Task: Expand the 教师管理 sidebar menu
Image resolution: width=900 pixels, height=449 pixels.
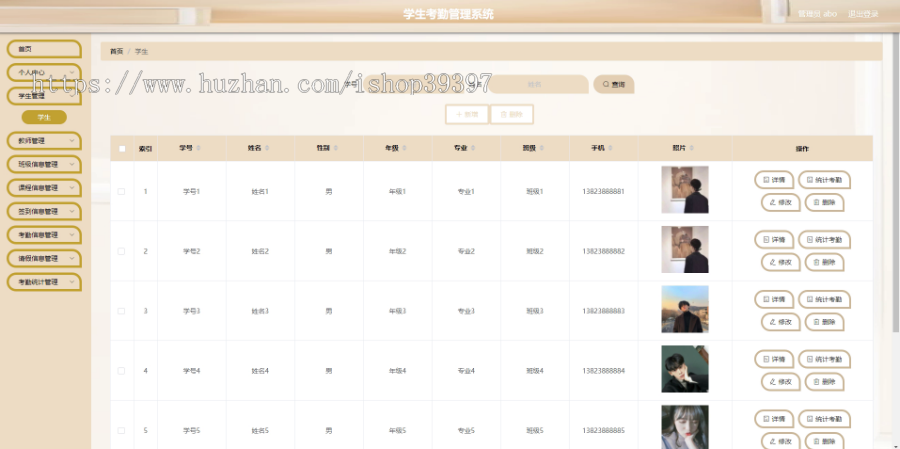Action: 44,141
